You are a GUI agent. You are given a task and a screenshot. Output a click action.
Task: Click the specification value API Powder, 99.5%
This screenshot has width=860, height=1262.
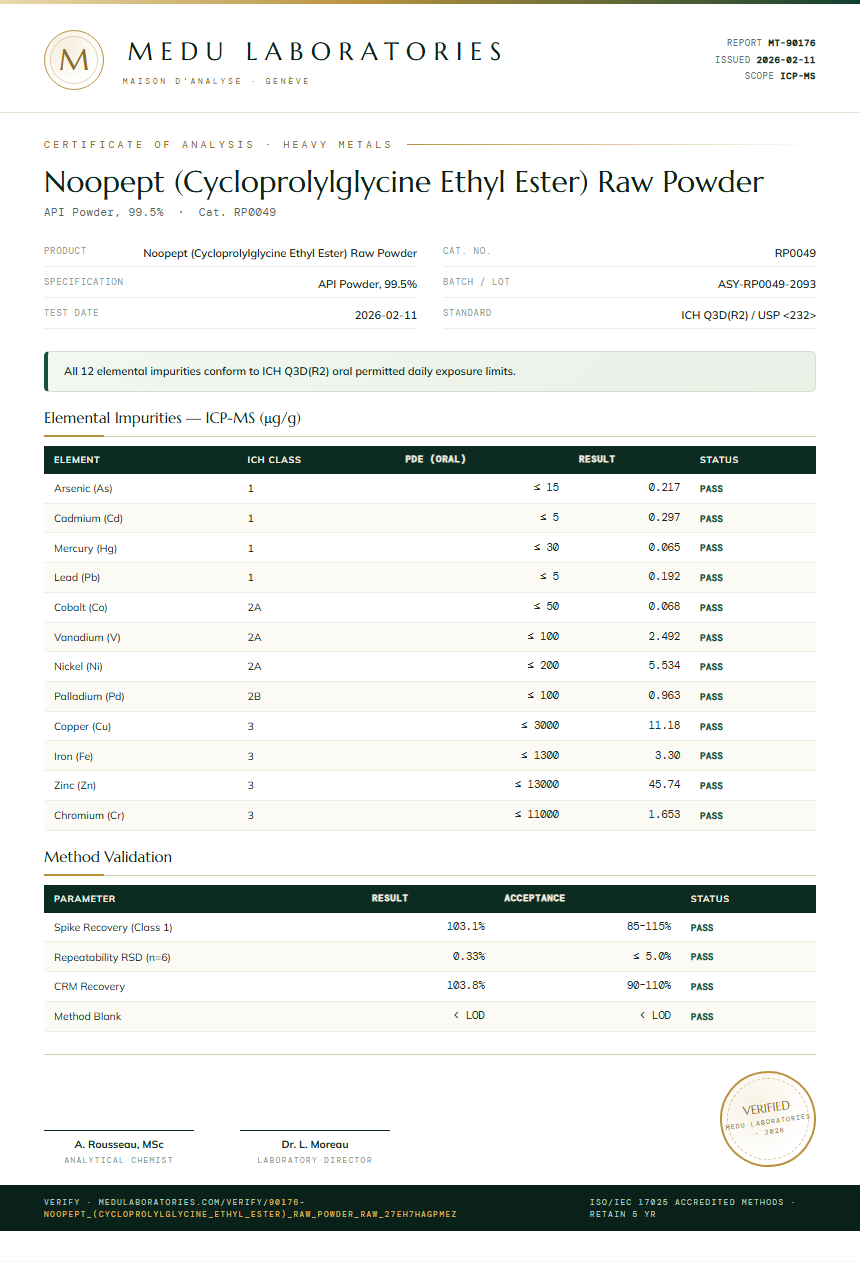[x=368, y=284]
